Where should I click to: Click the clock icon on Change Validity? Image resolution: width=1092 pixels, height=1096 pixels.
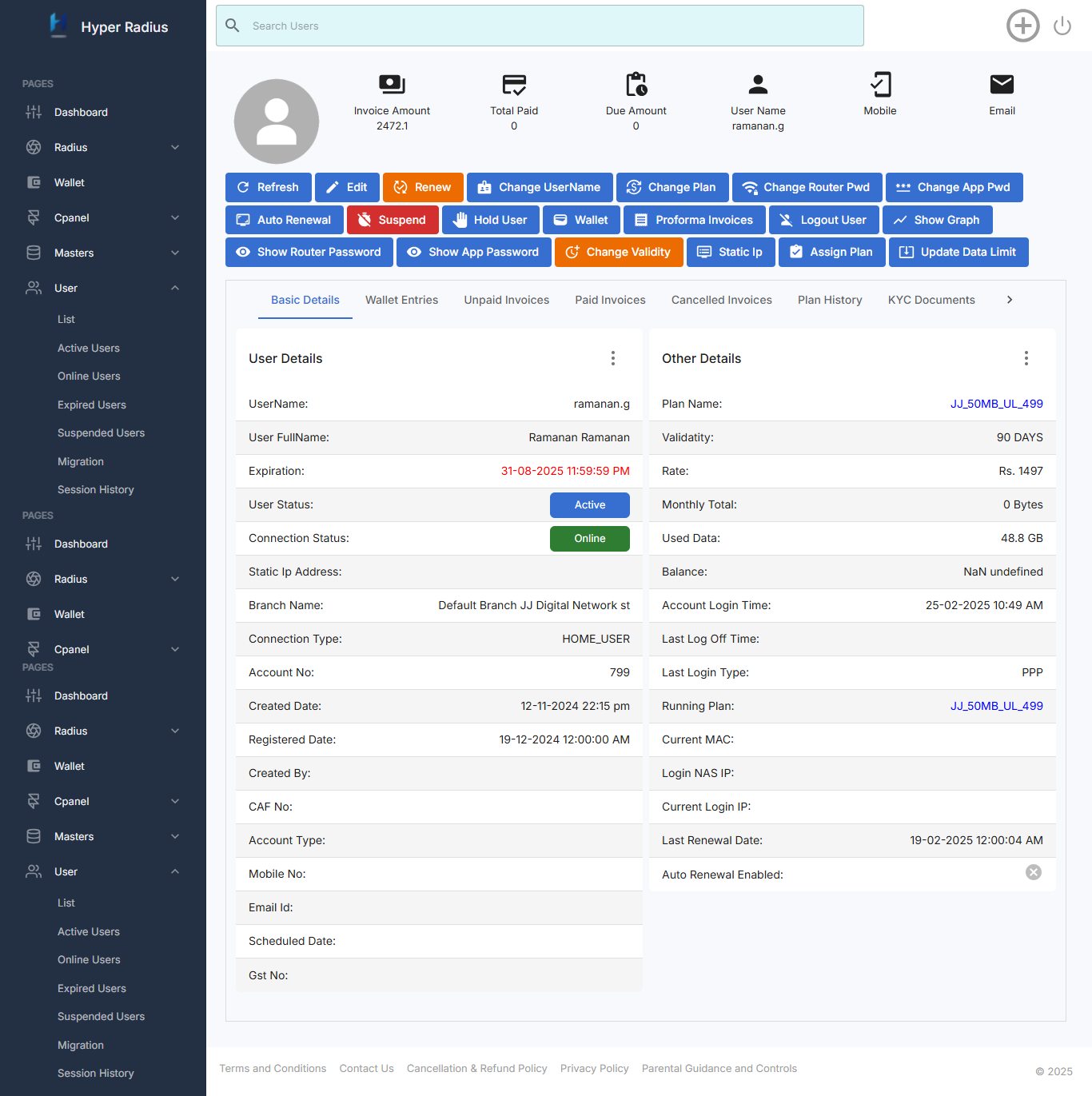click(x=572, y=252)
